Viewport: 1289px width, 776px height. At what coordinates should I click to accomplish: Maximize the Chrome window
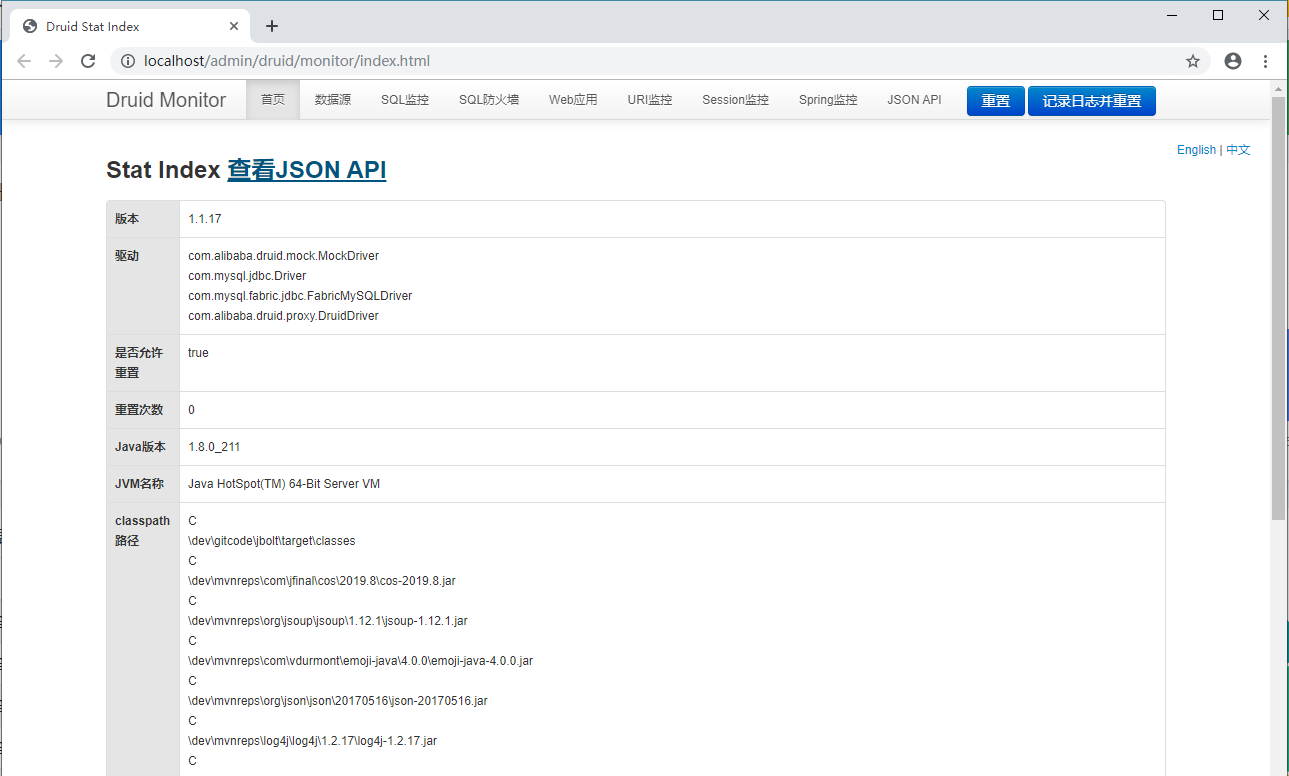[x=1218, y=14]
